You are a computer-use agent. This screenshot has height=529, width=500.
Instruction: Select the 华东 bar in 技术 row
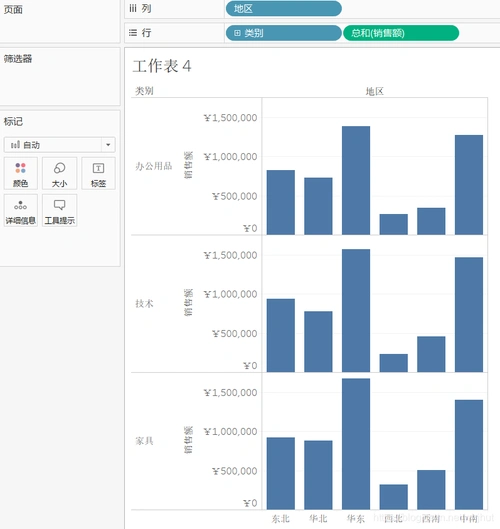tap(356, 311)
